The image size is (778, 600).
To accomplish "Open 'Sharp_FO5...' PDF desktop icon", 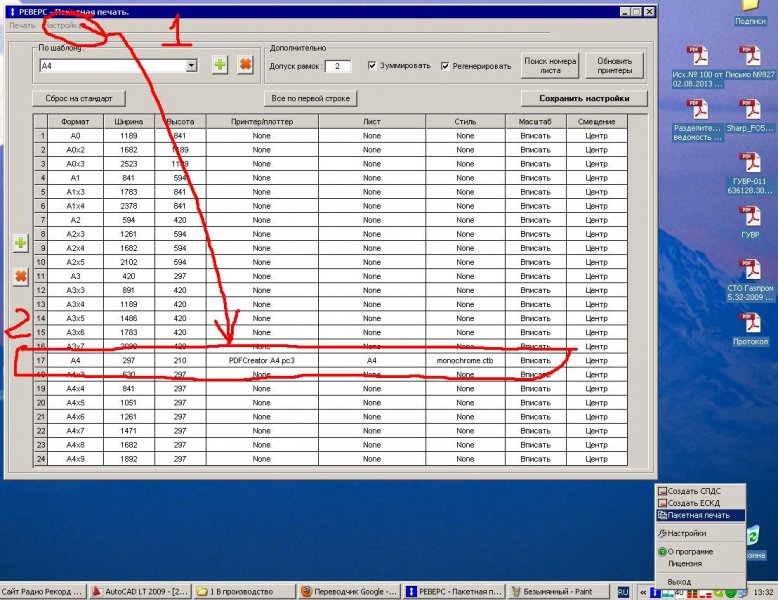I will [750, 116].
